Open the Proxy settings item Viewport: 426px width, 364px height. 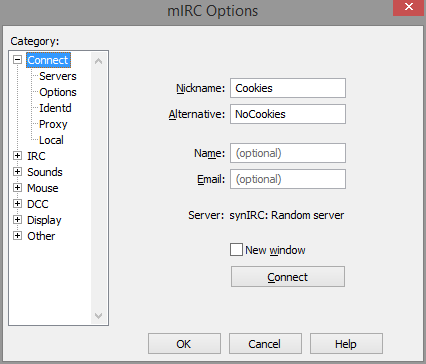click(53, 124)
